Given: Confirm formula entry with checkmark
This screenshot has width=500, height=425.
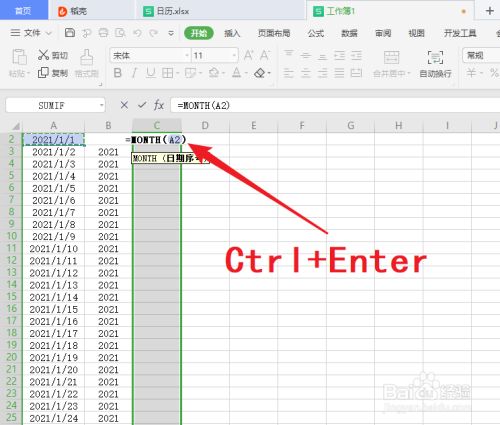Looking at the screenshot, I should pos(142,105).
